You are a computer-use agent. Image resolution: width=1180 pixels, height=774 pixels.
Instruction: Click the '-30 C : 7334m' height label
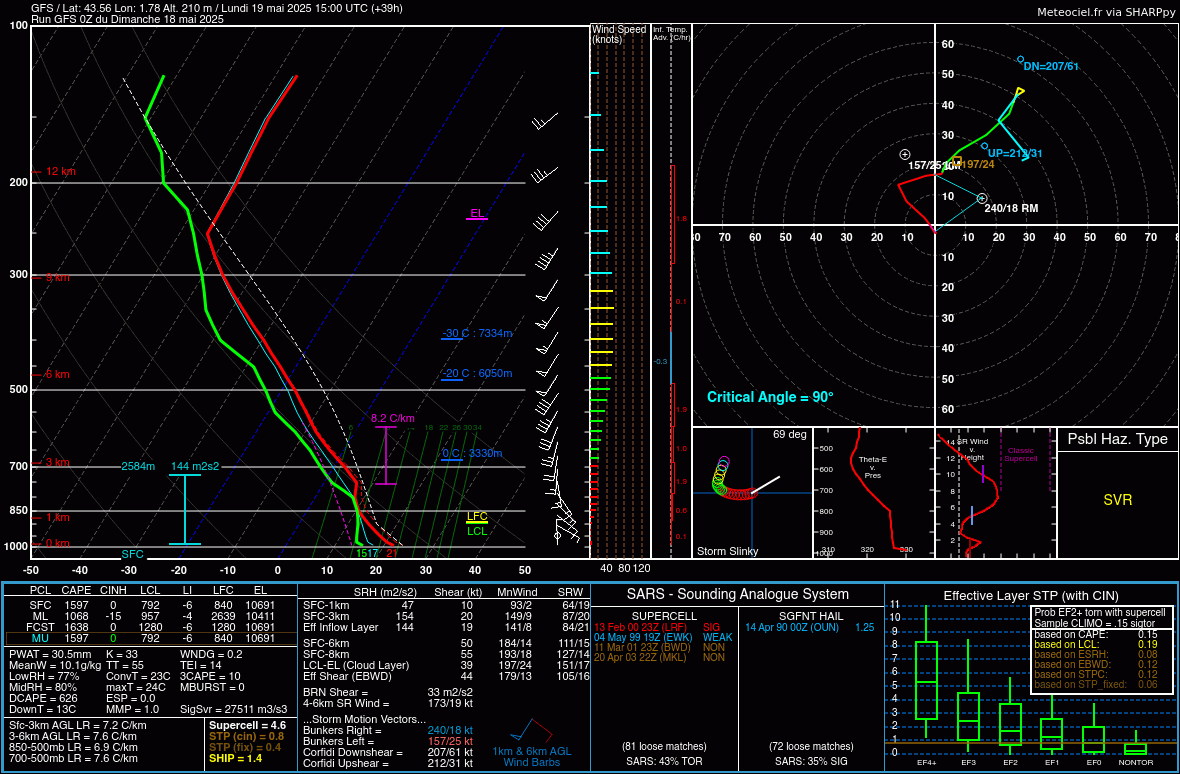point(477,334)
